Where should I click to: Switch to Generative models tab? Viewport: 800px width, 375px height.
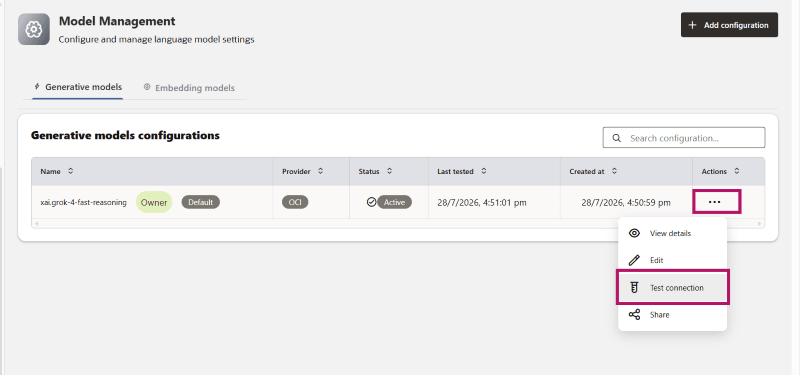click(x=78, y=87)
